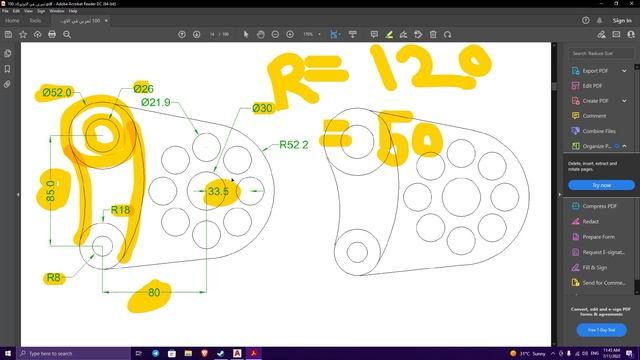This screenshot has height=360, width=640.
Task: Collapse the Organize Pages chevron
Action: click(x=624, y=146)
